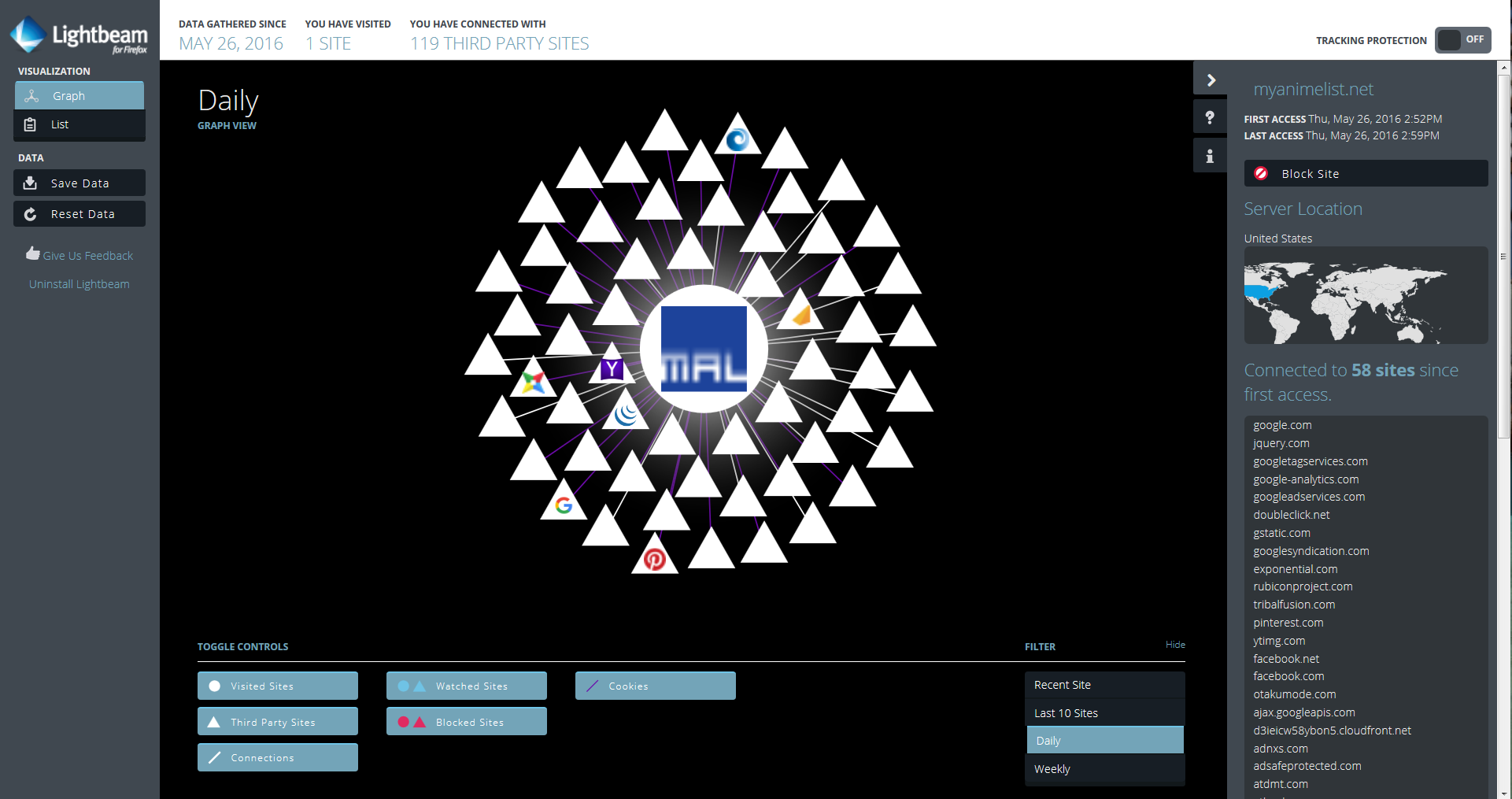Toggle Blocked Sites display
The image size is (1512, 799).
(467, 722)
